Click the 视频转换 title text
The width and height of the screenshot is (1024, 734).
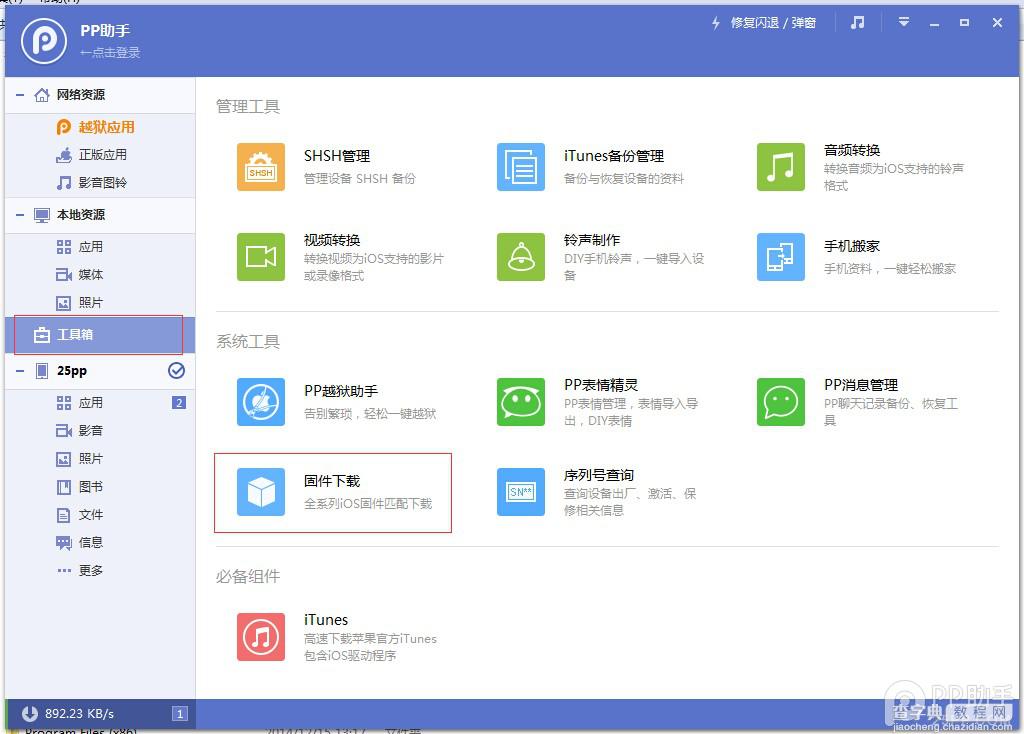332,240
